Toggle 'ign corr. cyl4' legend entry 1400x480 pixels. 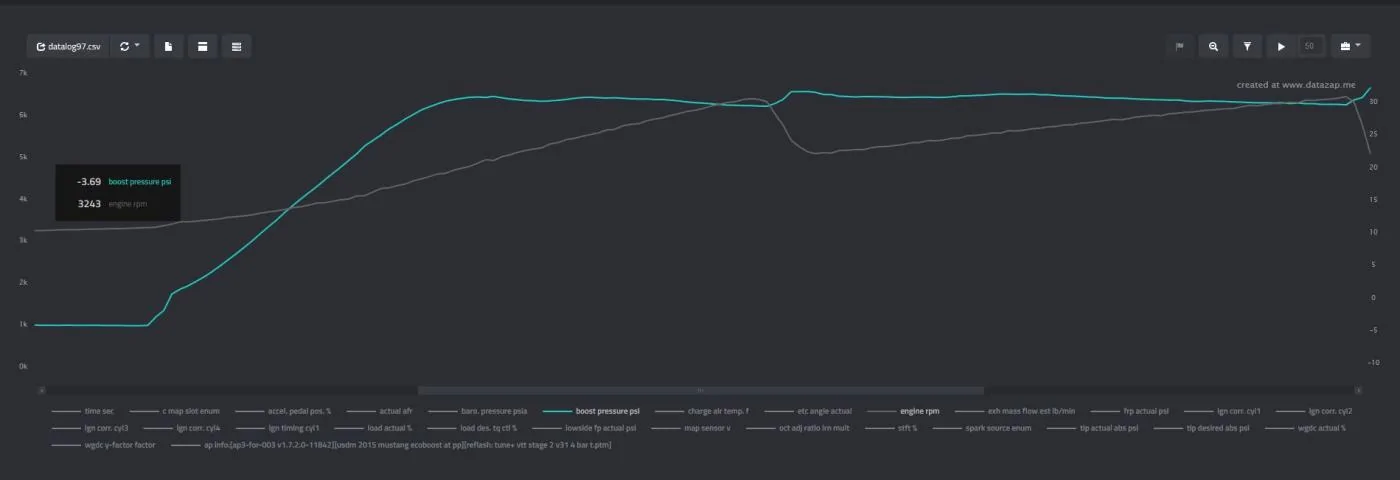point(182,427)
